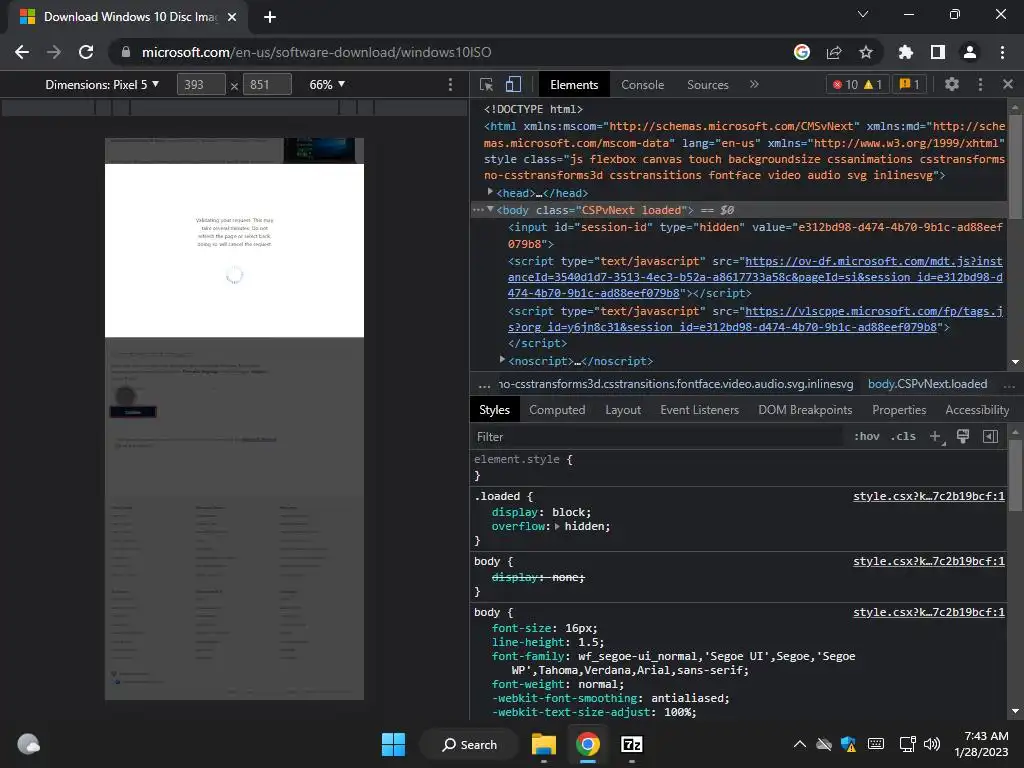
Task: Click the forward navigation arrow
Action: click(54, 52)
